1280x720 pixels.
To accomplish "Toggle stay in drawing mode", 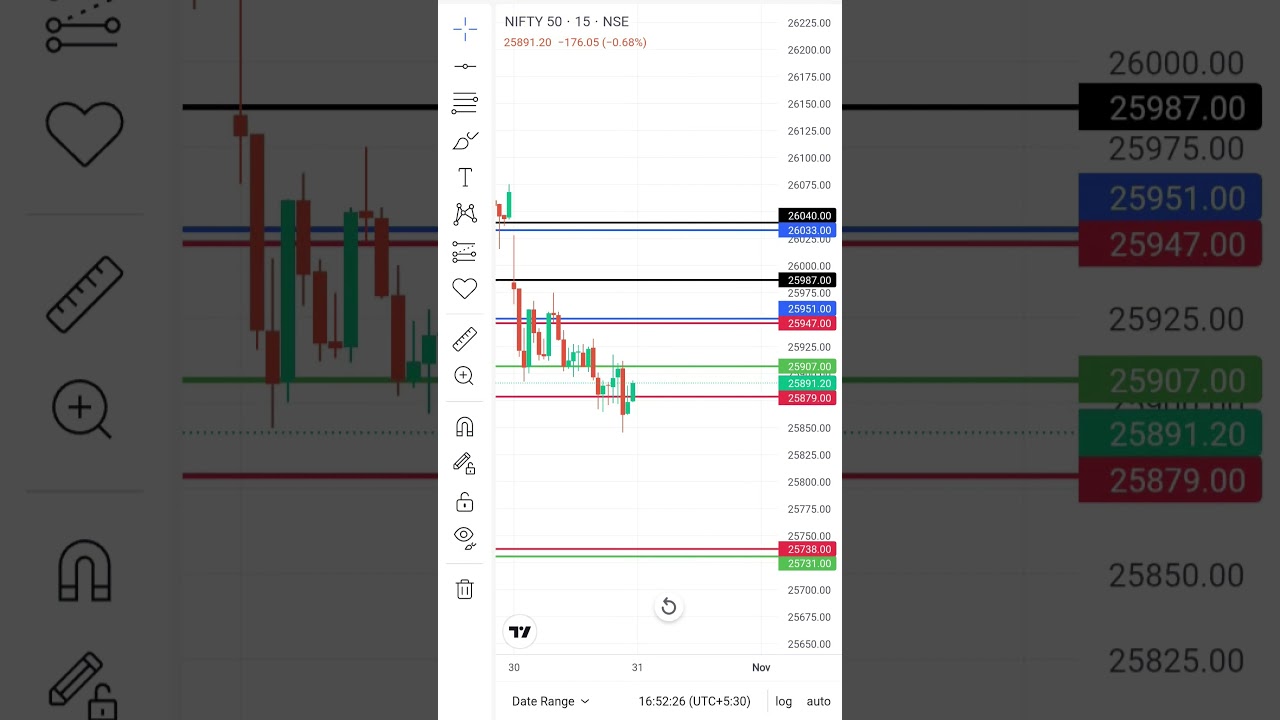I will click(465, 463).
